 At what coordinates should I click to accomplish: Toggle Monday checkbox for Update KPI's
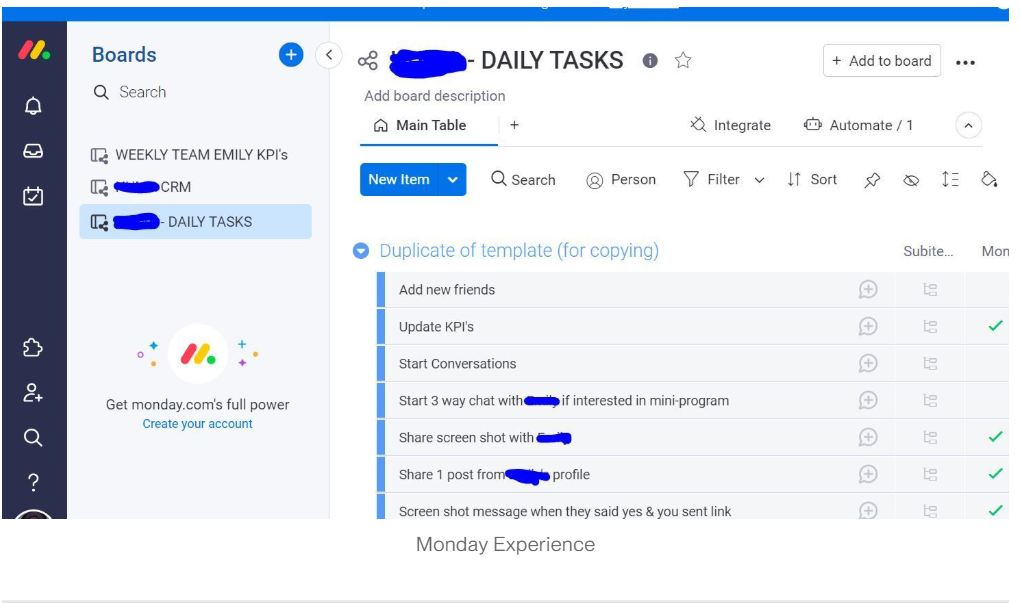(x=995, y=326)
